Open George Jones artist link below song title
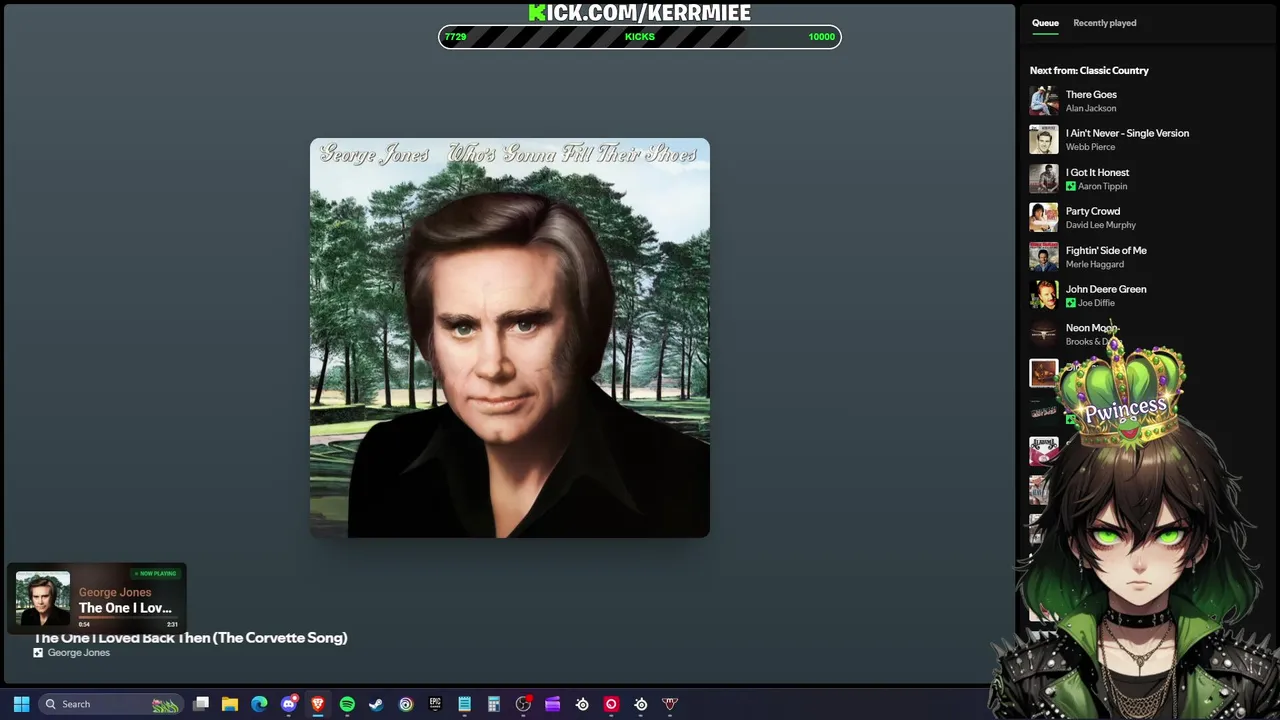This screenshot has height=720, width=1280. coord(79,653)
